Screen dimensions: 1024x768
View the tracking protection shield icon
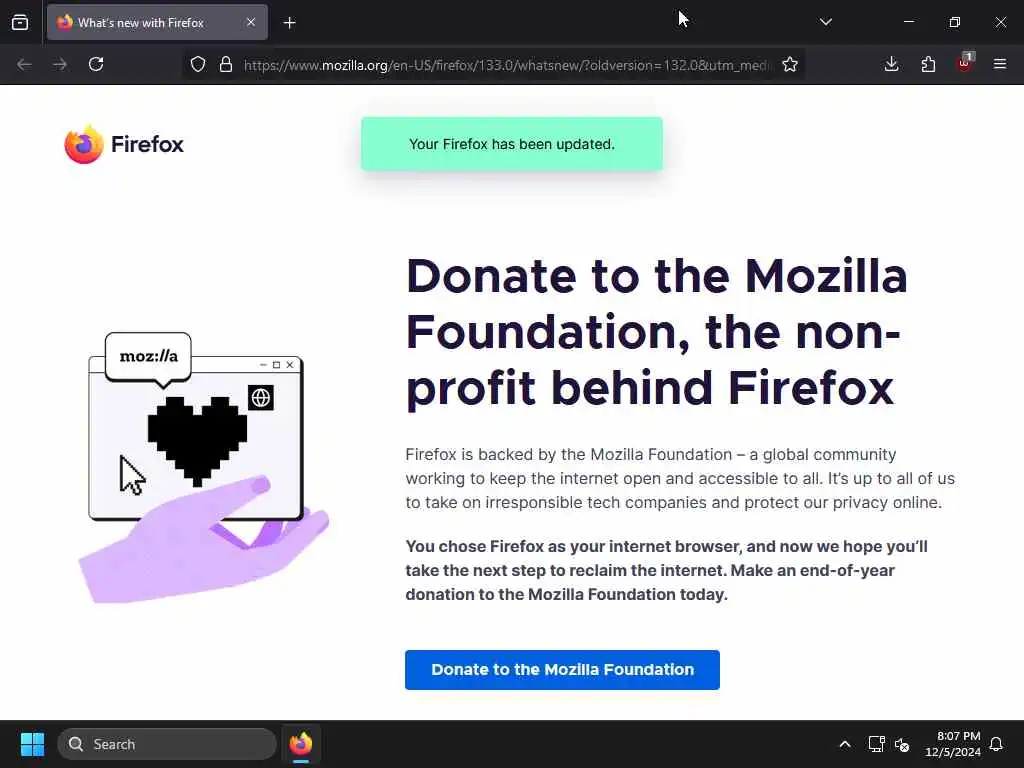point(198,64)
